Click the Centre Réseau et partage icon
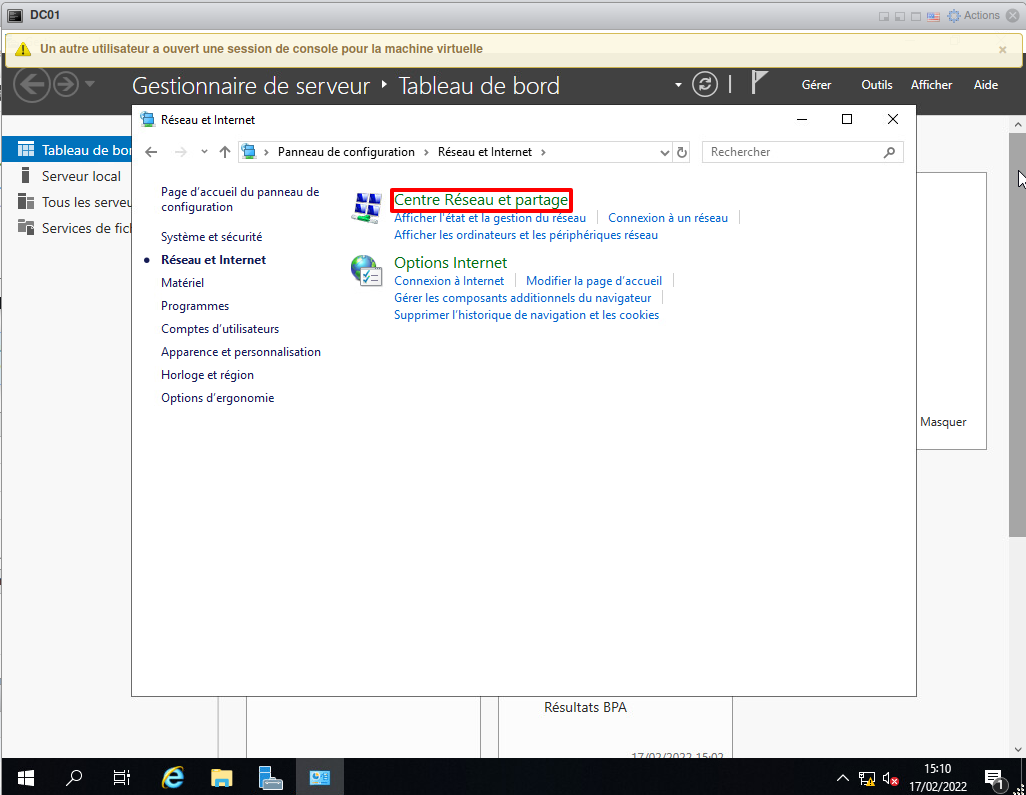The width and height of the screenshot is (1026, 795). pos(366,207)
